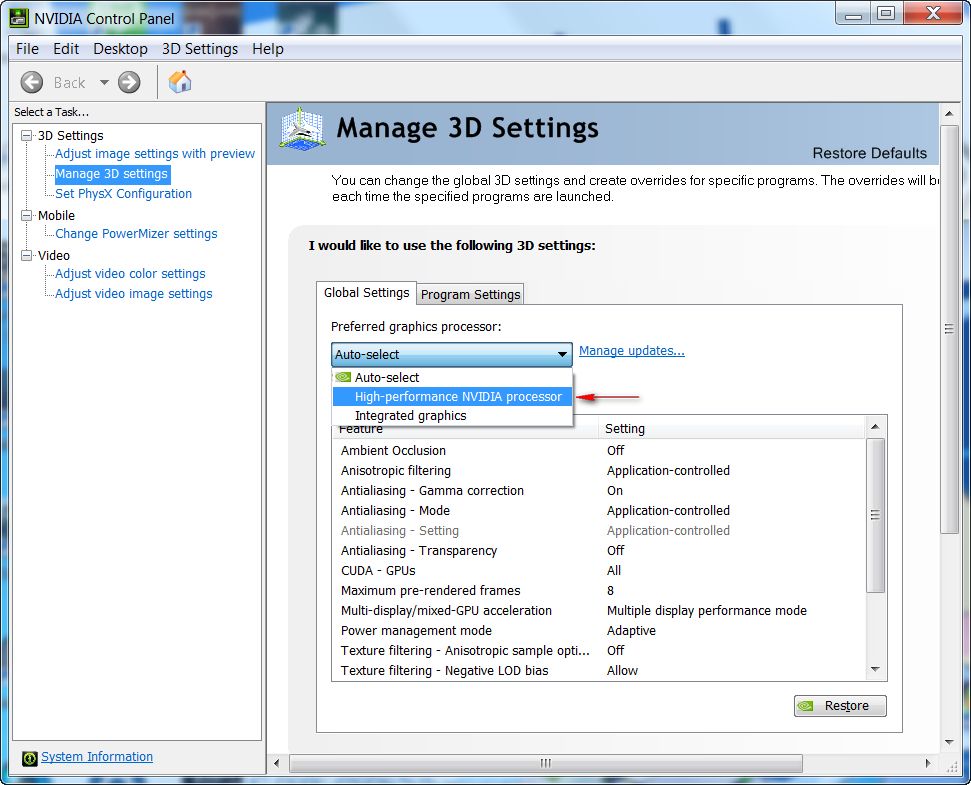Open the Preferred graphics processor combo box
This screenshot has width=971, height=785.
click(451, 354)
